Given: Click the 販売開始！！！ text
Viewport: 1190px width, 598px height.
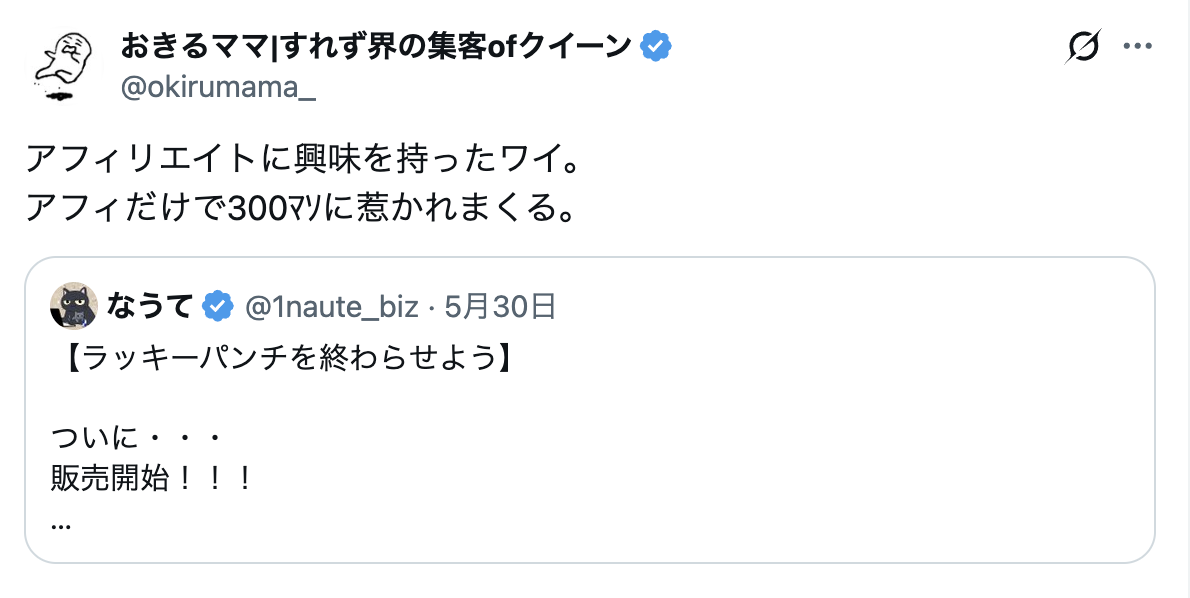Looking at the screenshot, I should pyautogui.click(x=150, y=479).
